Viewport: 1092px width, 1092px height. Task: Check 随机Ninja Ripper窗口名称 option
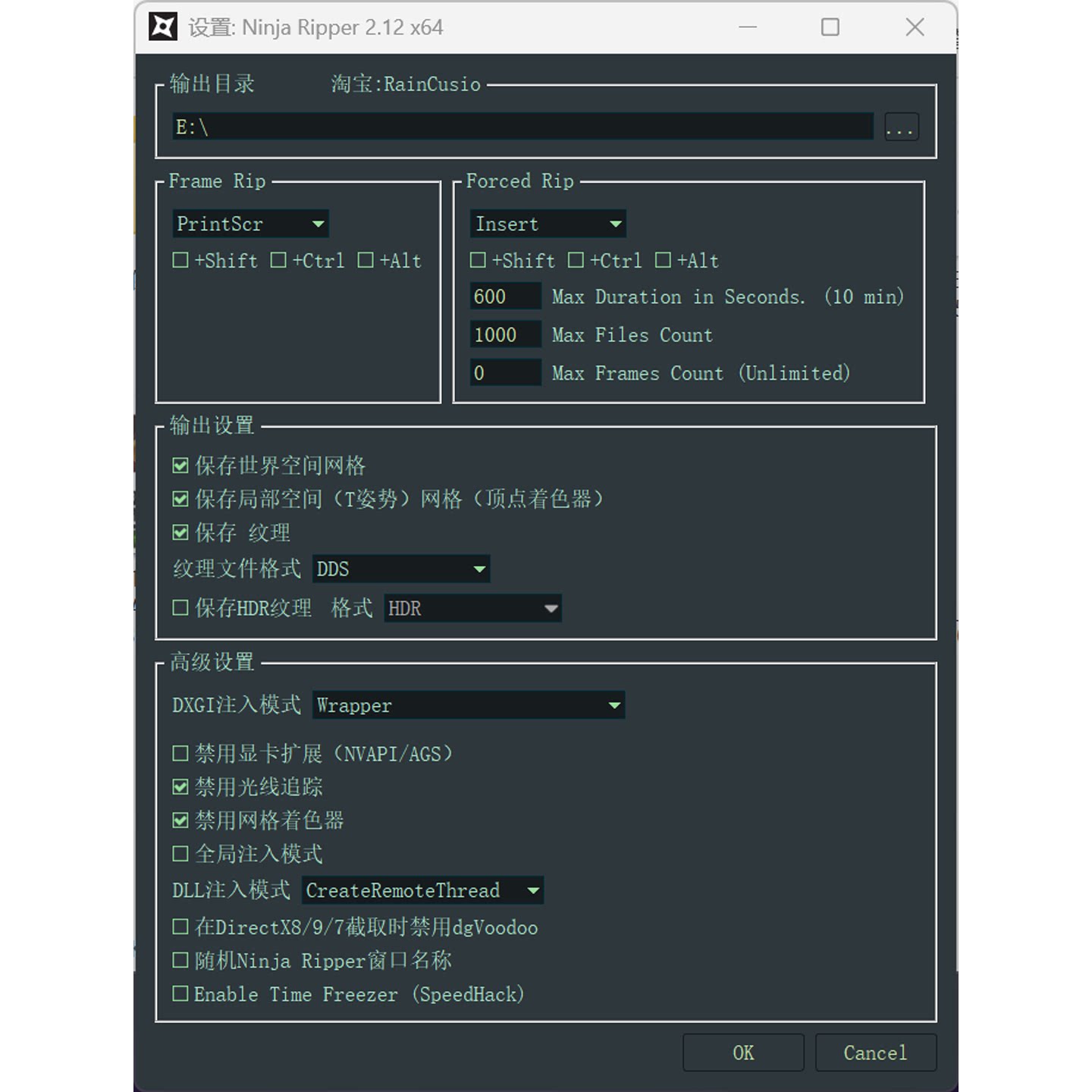click(180, 960)
